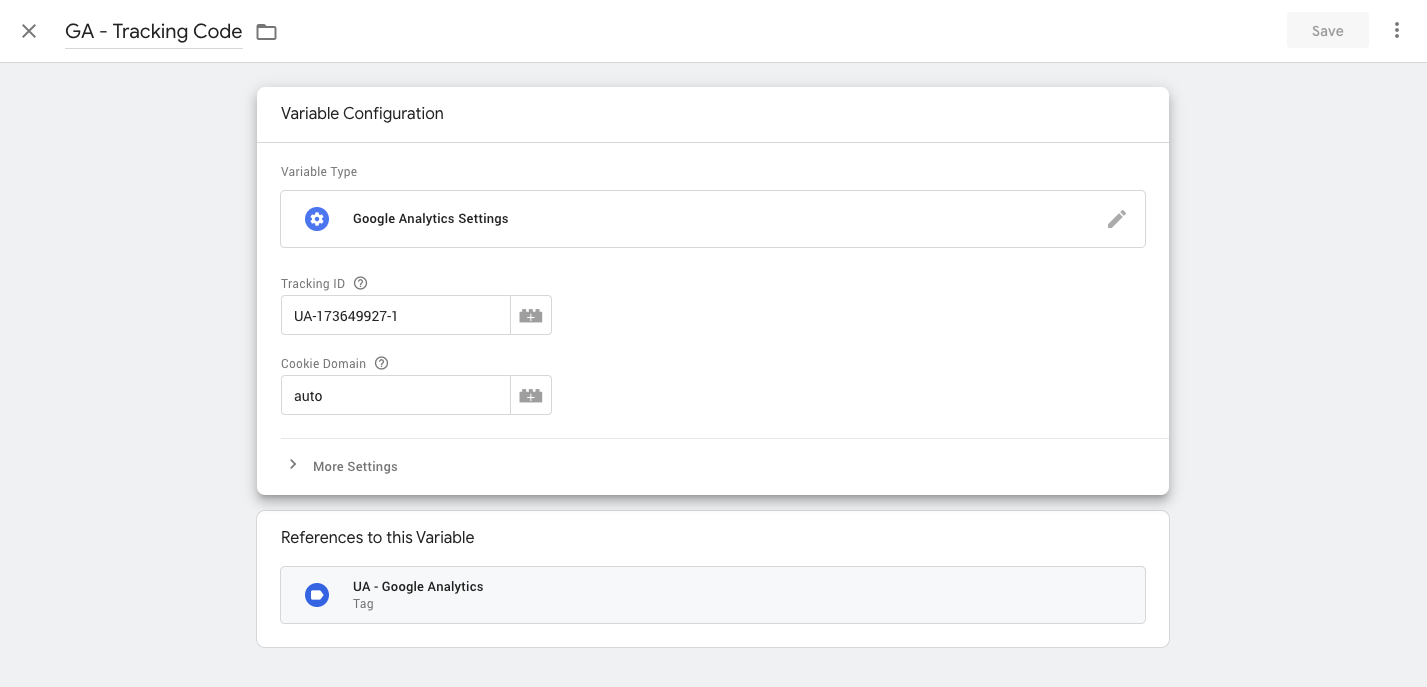Click the References to this Variable heading
This screenshot has height=687, width=1427.
tap(378, 538)
